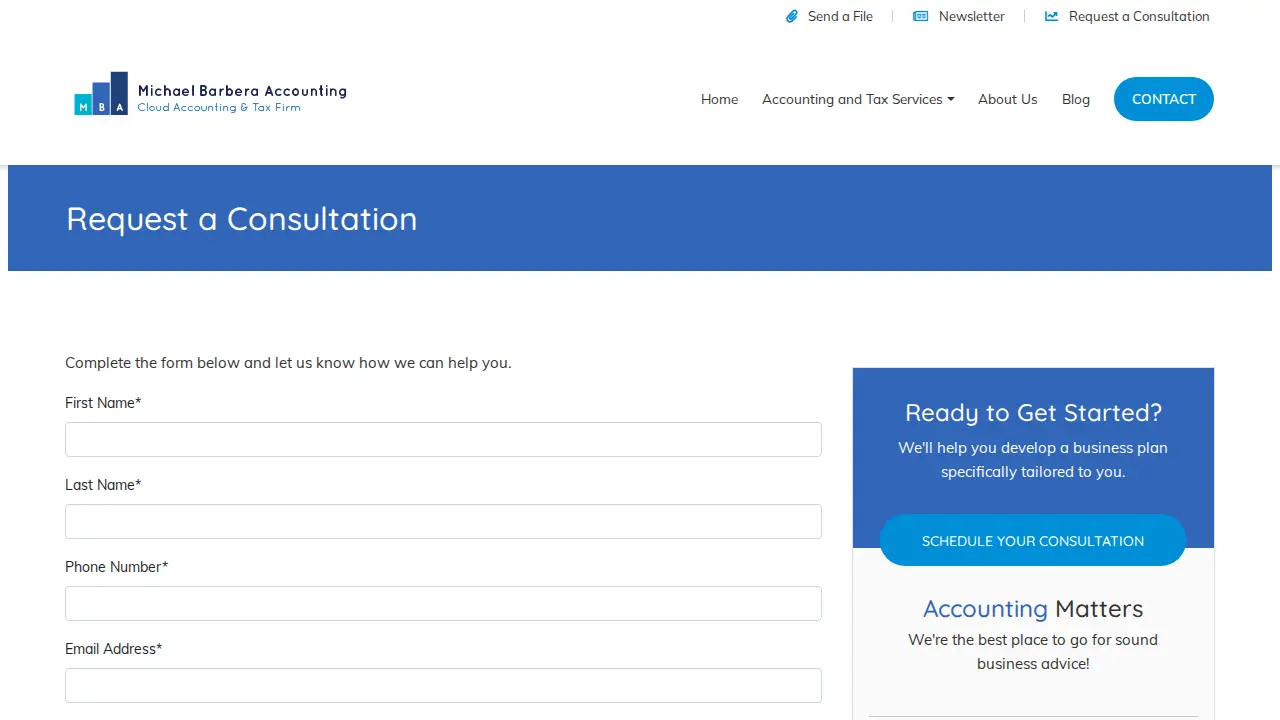Viewport: 1280px width, 720px height.
Task: Click the chart icon beside Request a Consultation
Action: click(1051, 16)
